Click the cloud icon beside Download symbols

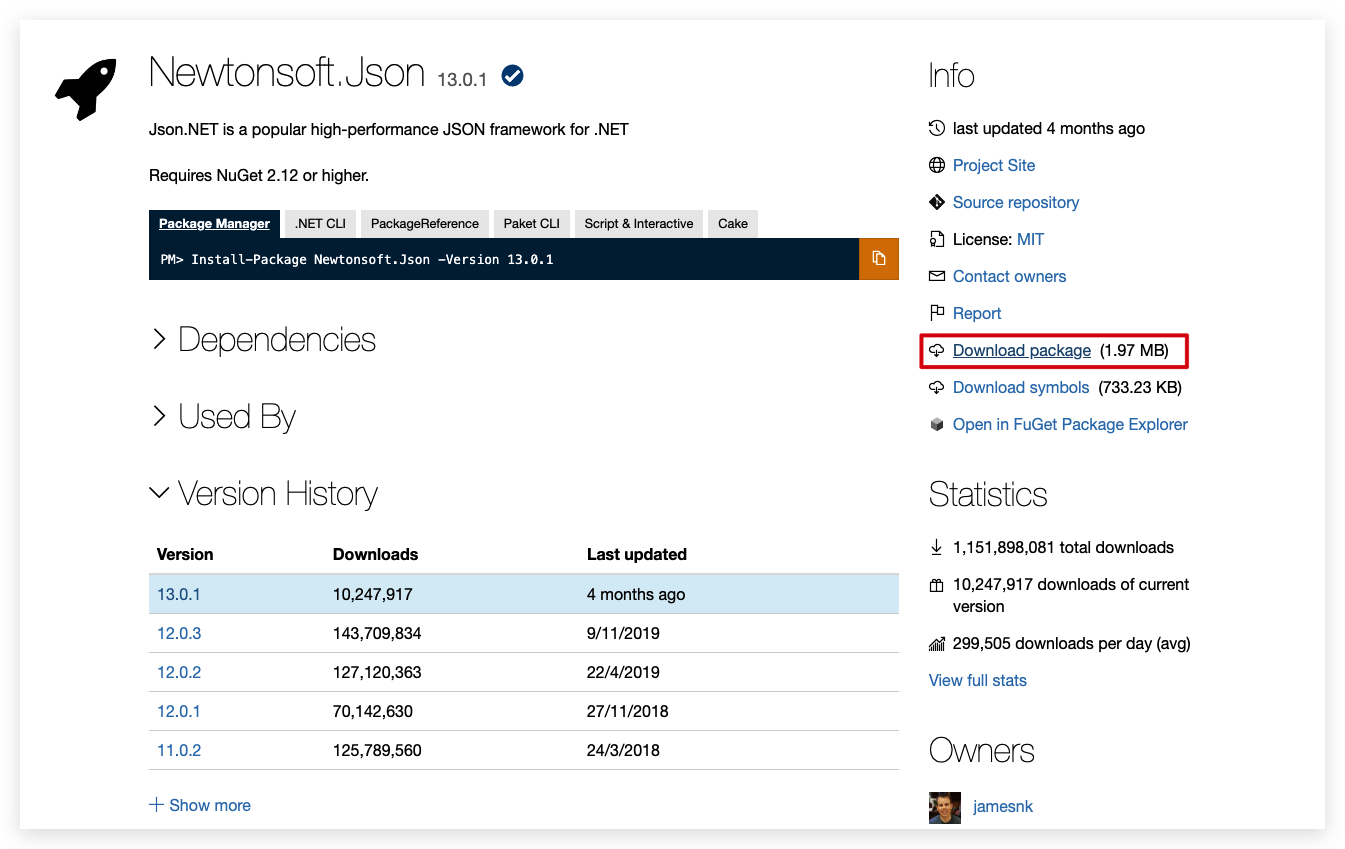point(937,387)
